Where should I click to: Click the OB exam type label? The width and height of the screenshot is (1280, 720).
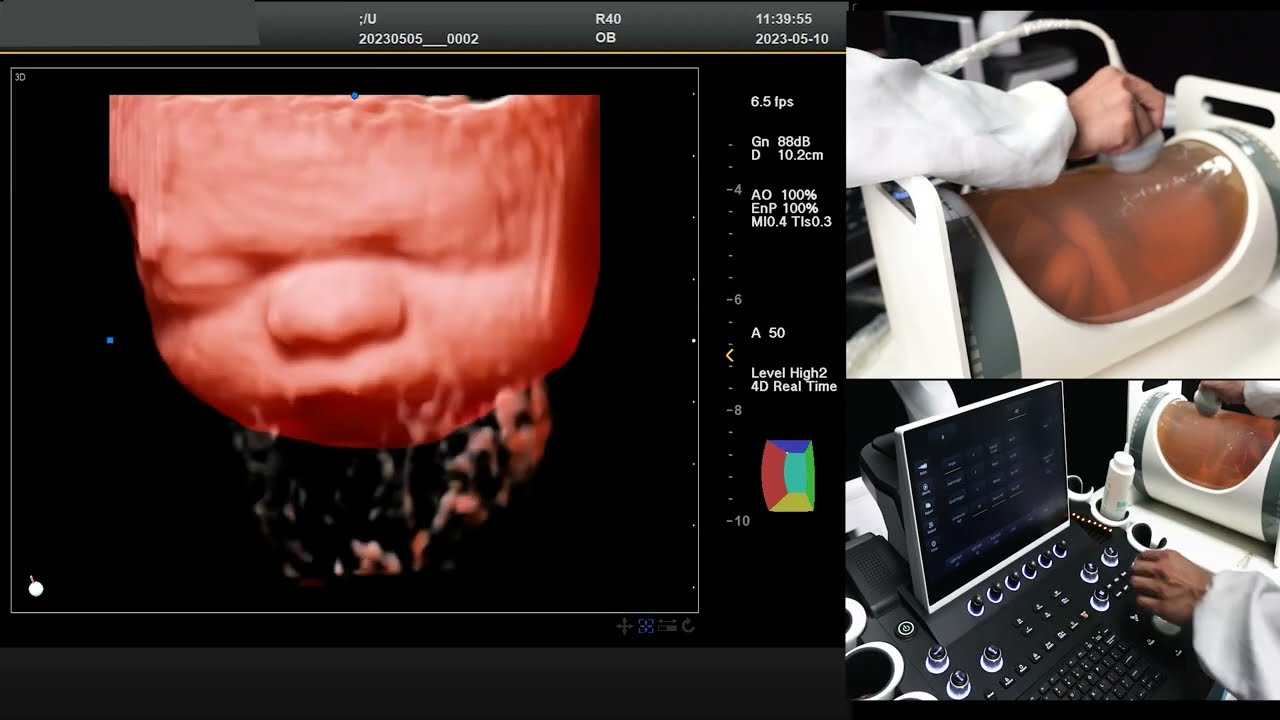tap(605, 38)
